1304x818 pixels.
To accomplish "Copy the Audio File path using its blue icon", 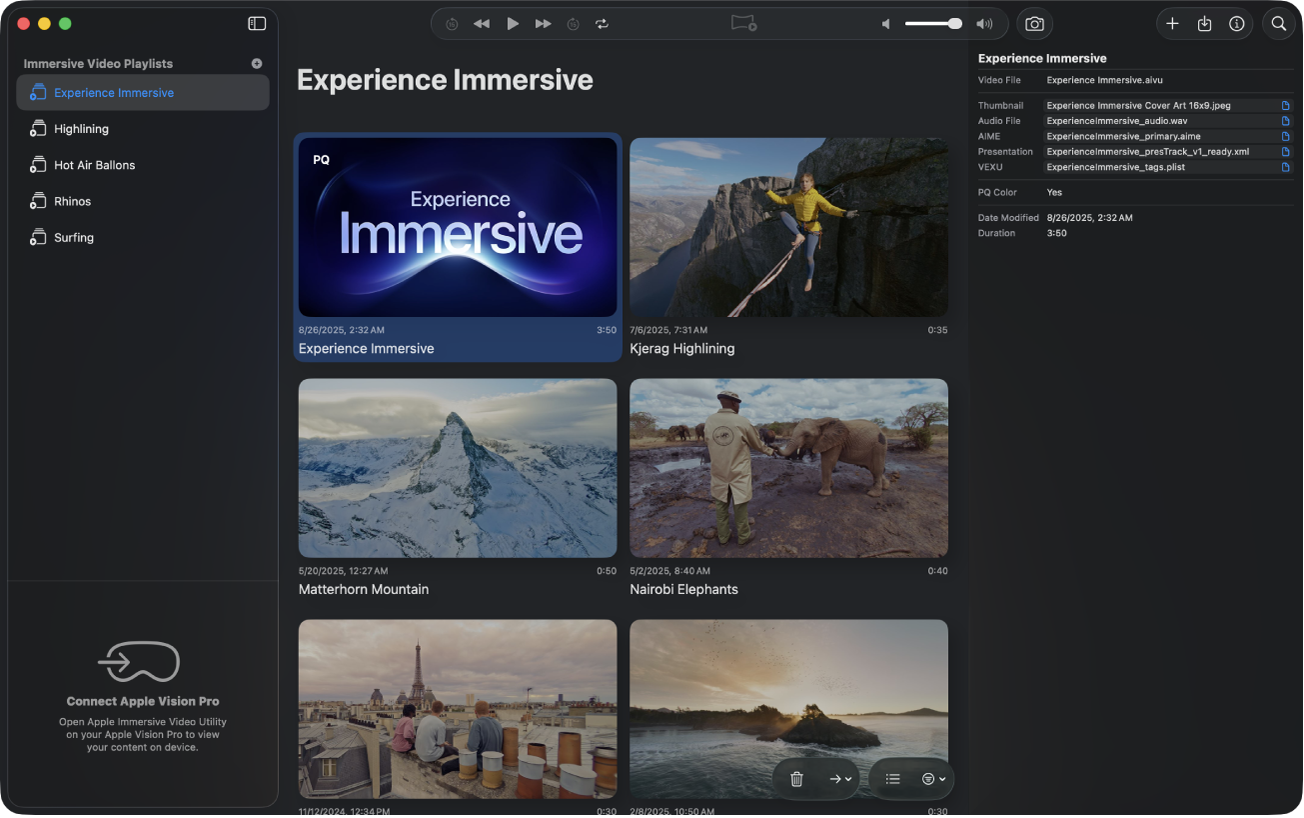I will click(1285, 120).
